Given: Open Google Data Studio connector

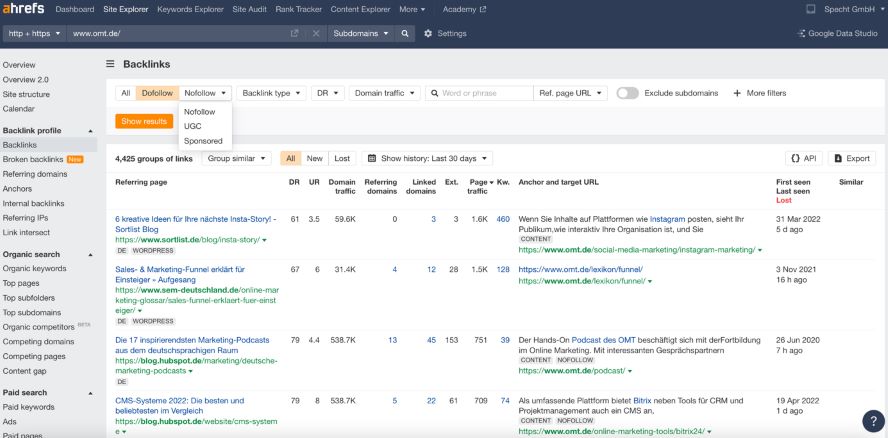Looking at the screenshot, I should tap(837, 33).
